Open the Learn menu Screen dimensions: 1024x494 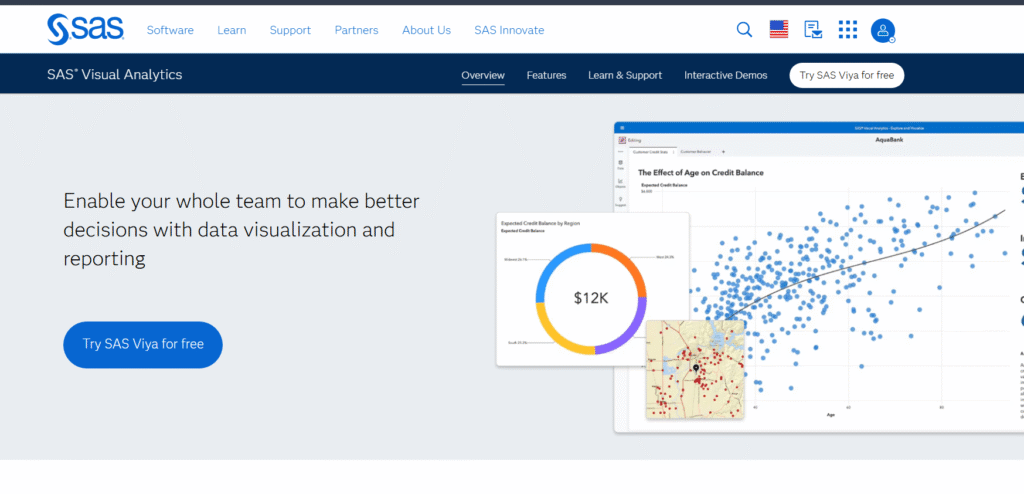coord(232,30)
